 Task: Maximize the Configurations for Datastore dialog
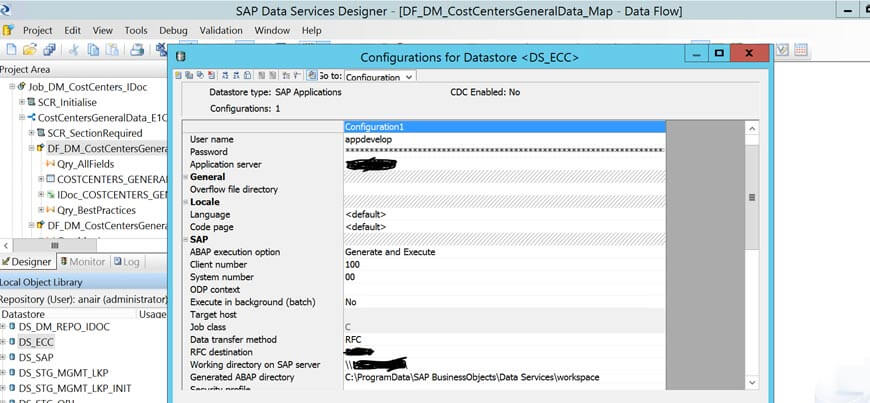719,53
